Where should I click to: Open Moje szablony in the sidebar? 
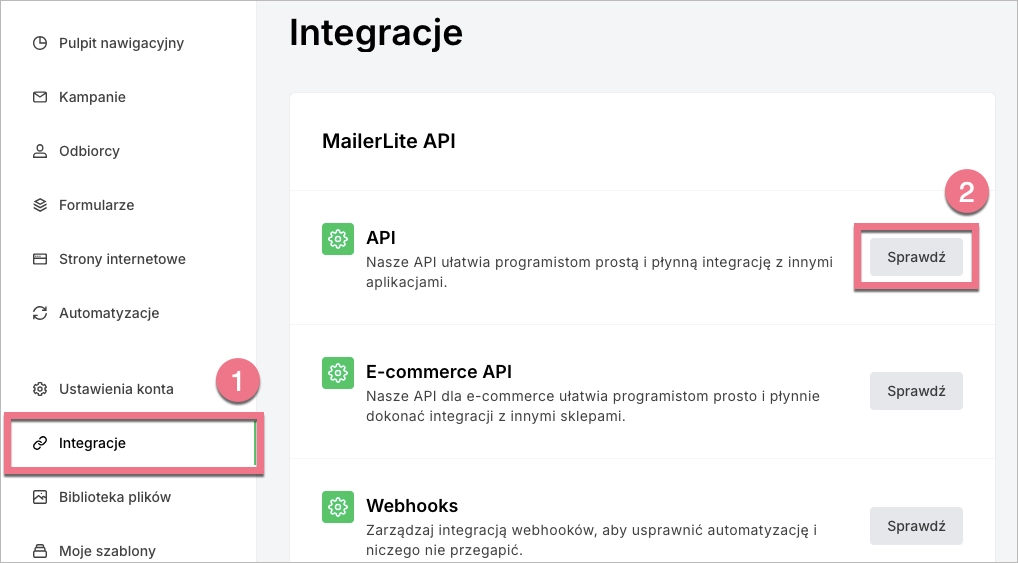pyautogui.click(x=107, y=551)
